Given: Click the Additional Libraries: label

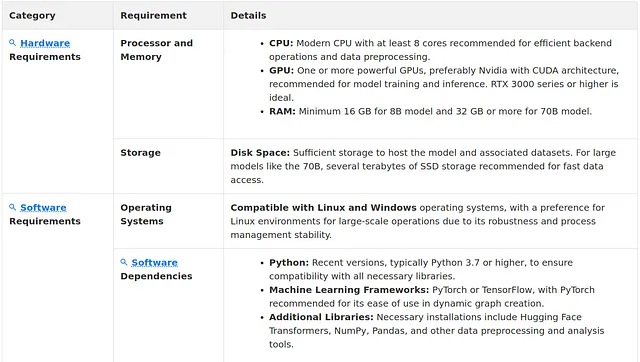Looking at the screenshot, I should [x=321, y=317].
